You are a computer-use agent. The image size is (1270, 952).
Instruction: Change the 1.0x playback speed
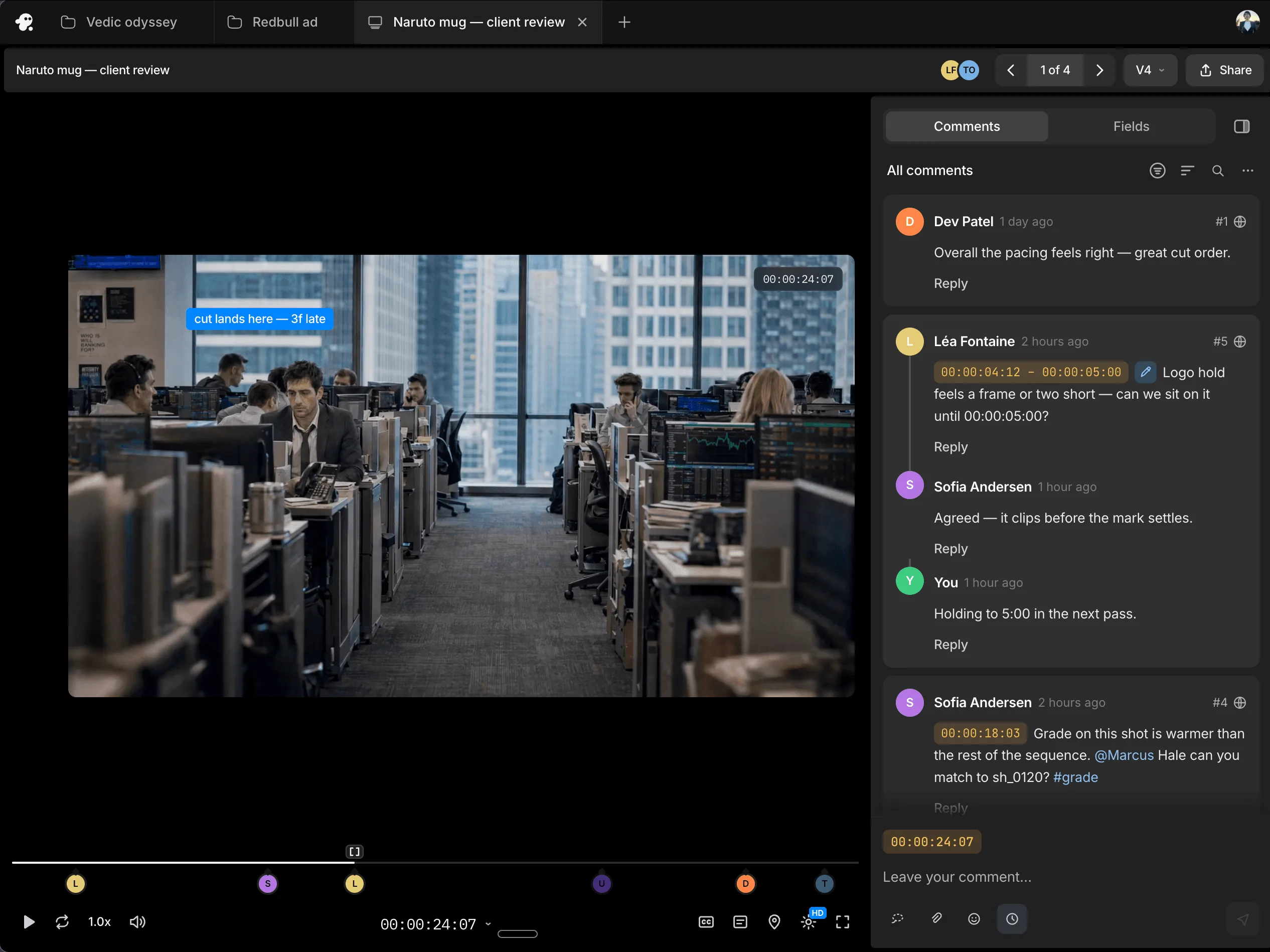click(99, 922)
